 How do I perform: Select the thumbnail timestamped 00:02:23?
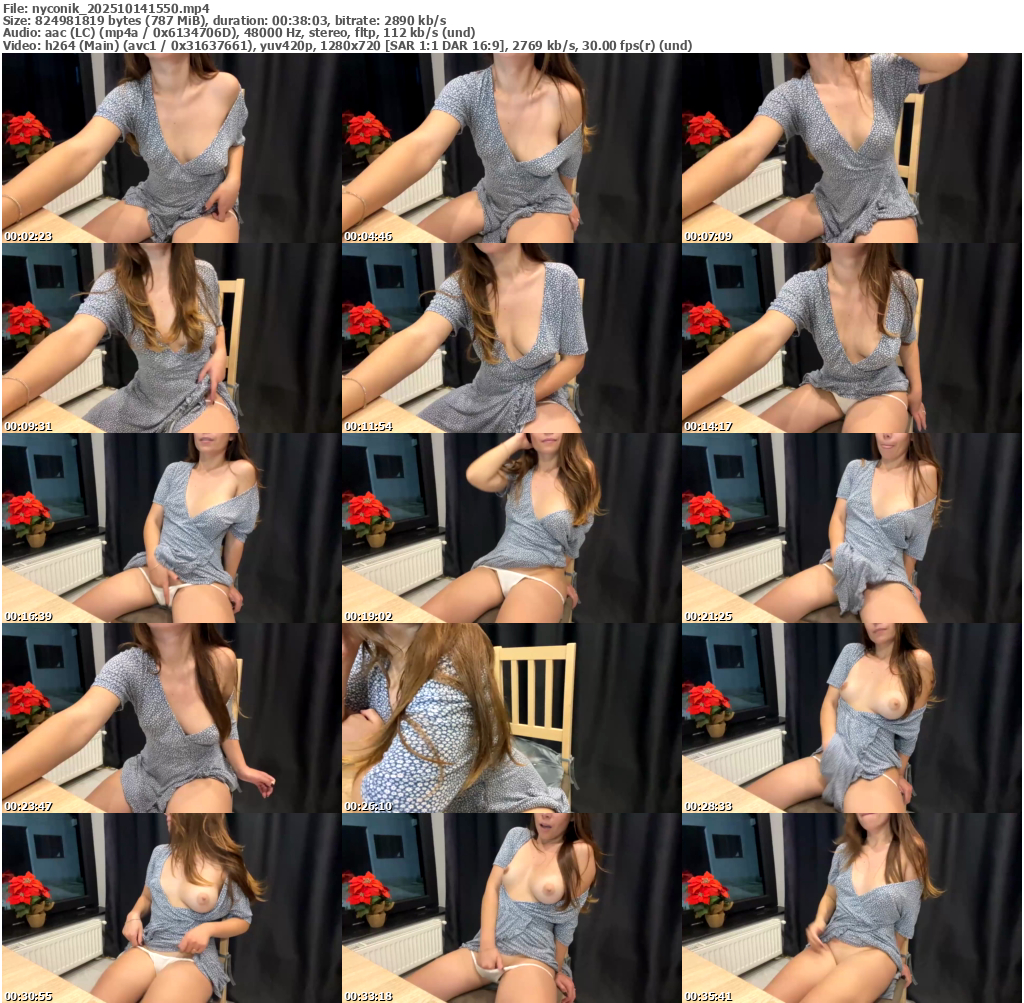click(x=171, y=148)
